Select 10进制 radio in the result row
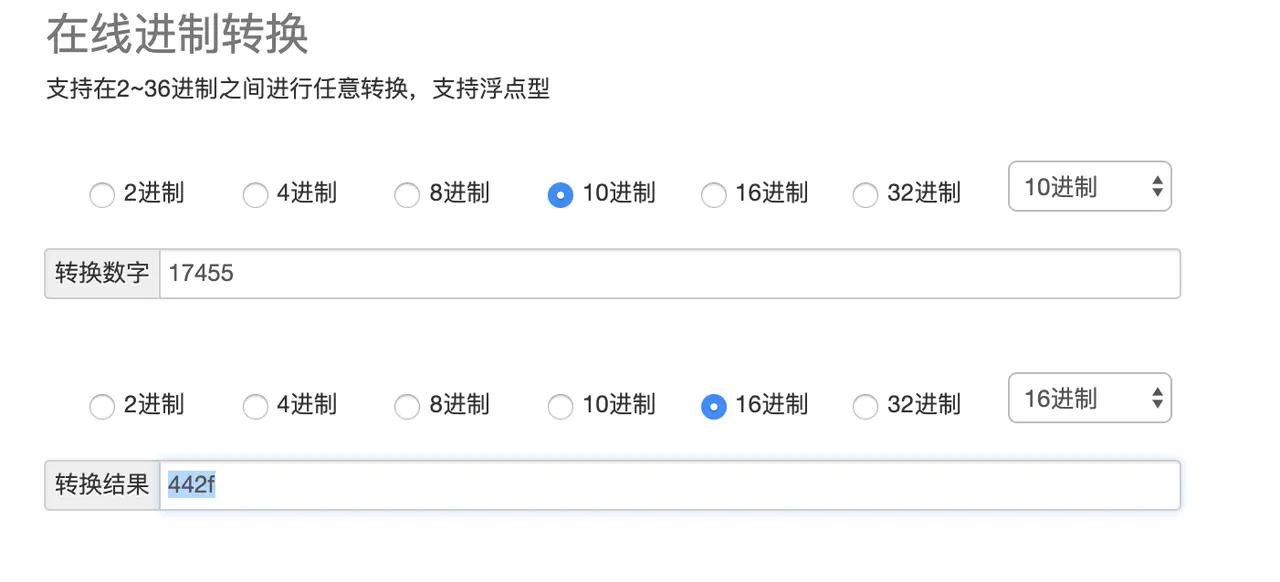The height and width of the screenshot is (582, 1280). (x=559, y=407)
